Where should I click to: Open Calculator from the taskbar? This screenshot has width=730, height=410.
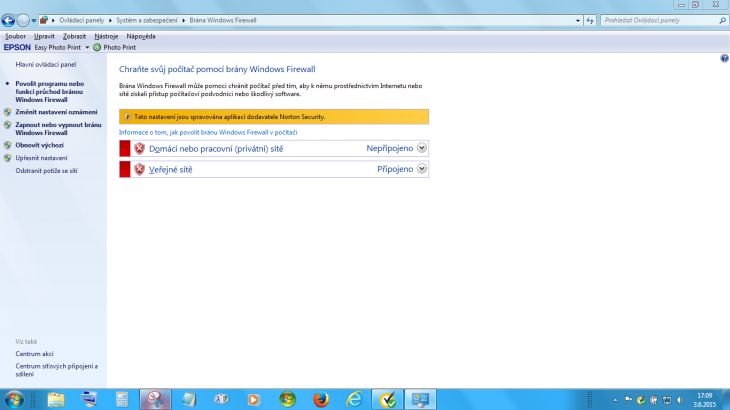[122, 400]
